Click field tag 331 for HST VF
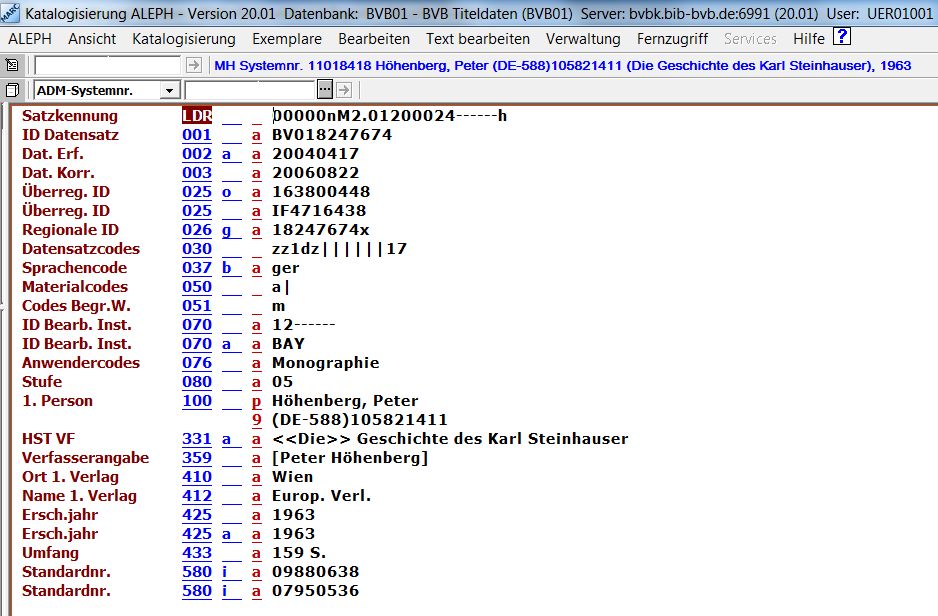This screenshot has height=616, width=938. (x=197, y=439)
